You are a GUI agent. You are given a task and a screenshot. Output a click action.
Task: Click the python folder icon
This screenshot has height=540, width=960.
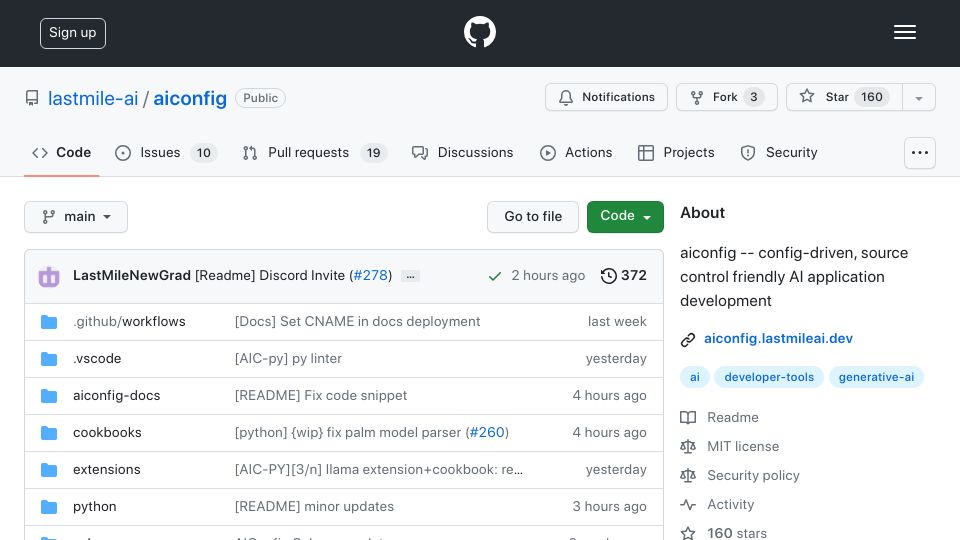click(49, 507)
